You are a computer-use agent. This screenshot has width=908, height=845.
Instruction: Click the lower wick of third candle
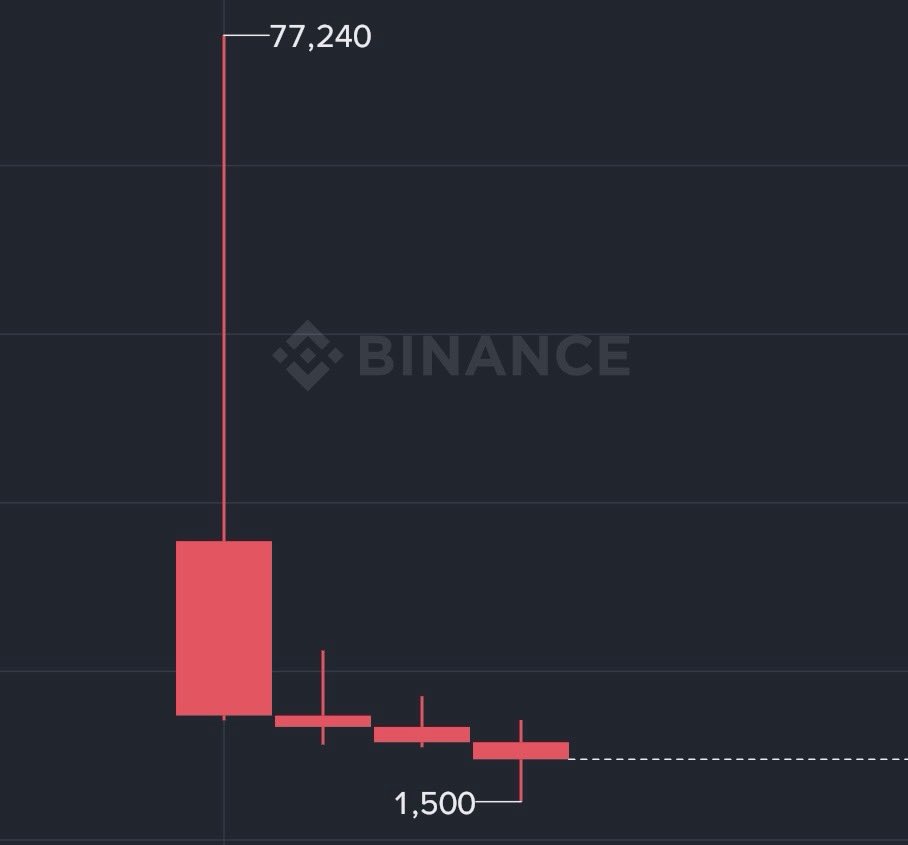point(422,745)
